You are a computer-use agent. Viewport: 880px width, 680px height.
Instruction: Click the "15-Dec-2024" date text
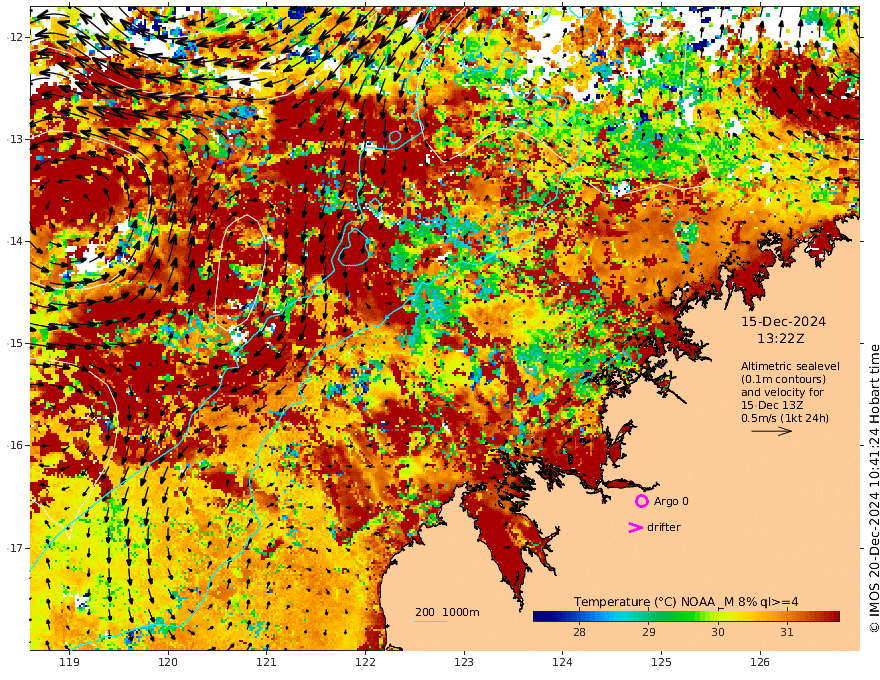pyautogui.click(x=783, y=321)
